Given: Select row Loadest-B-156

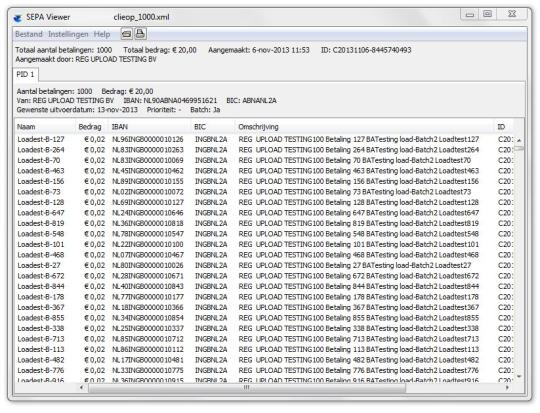Looking at the screenshot, I should coord(264,181).
